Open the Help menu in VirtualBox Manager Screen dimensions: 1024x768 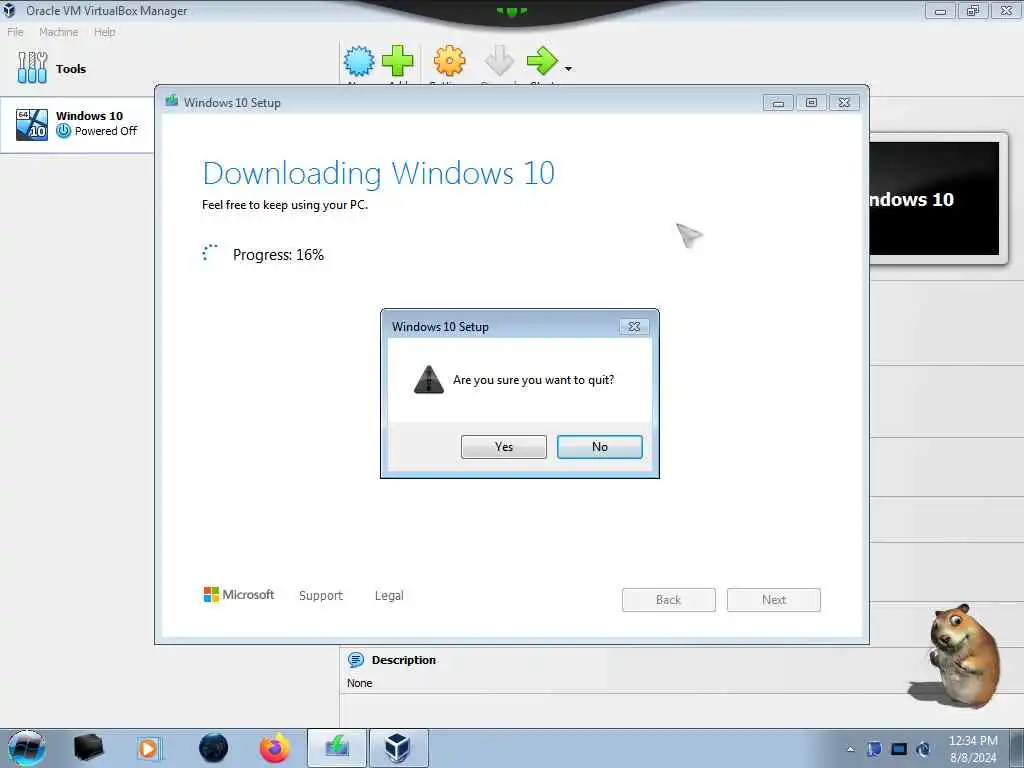pyautogui.click(x=104, y=32)
